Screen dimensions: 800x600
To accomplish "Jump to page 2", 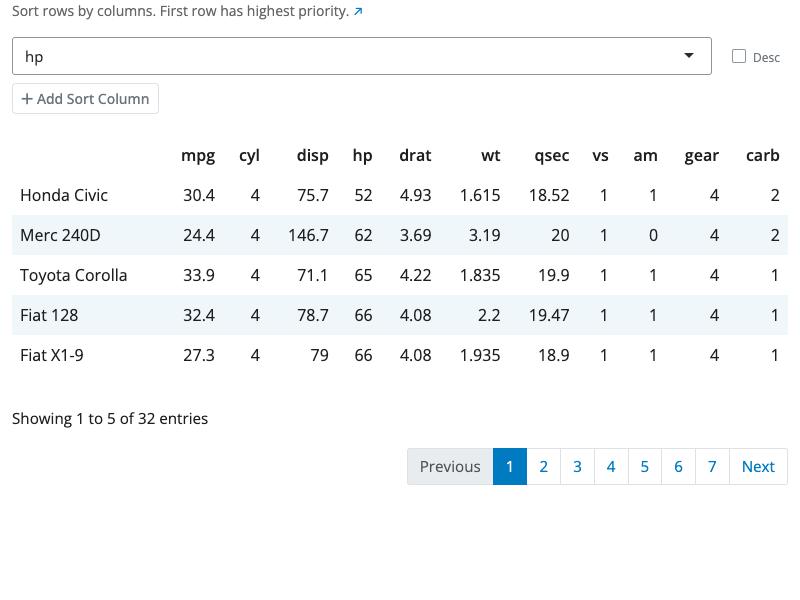I will [543, 467].
